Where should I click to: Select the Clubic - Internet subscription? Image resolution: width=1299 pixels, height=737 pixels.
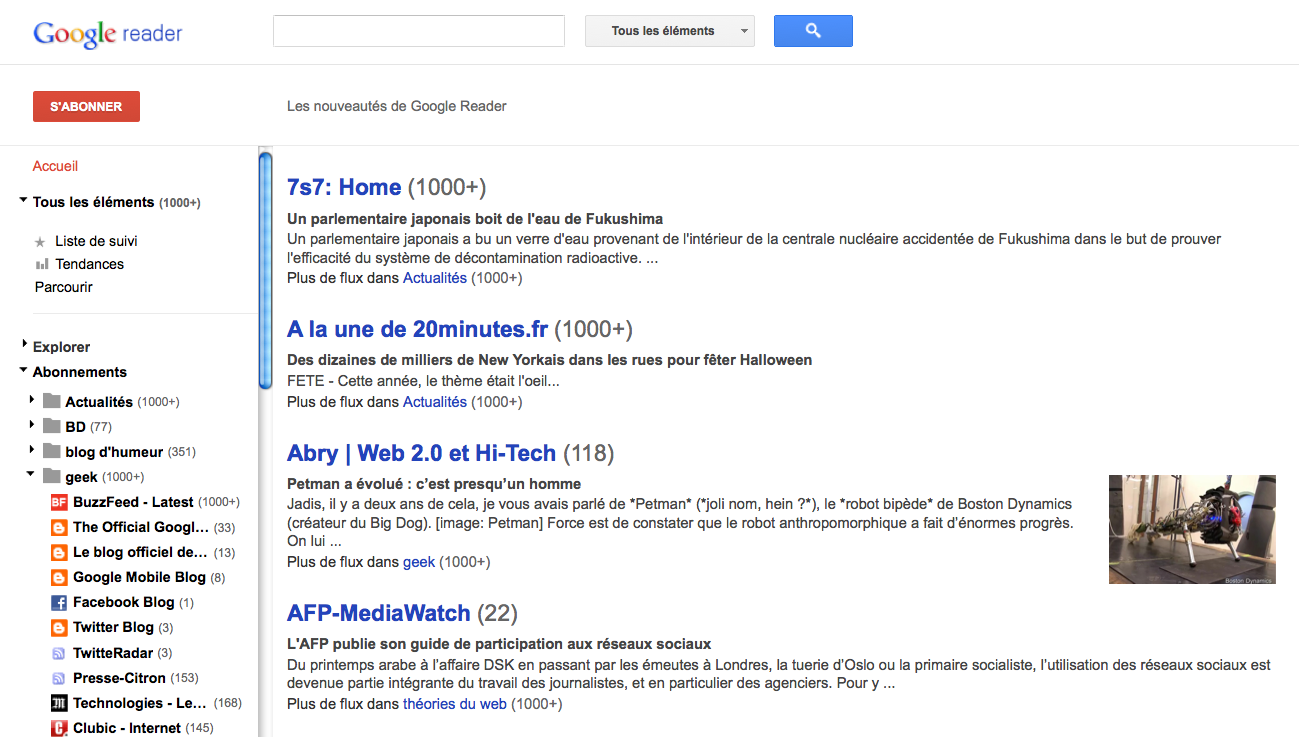coord(127,728)
